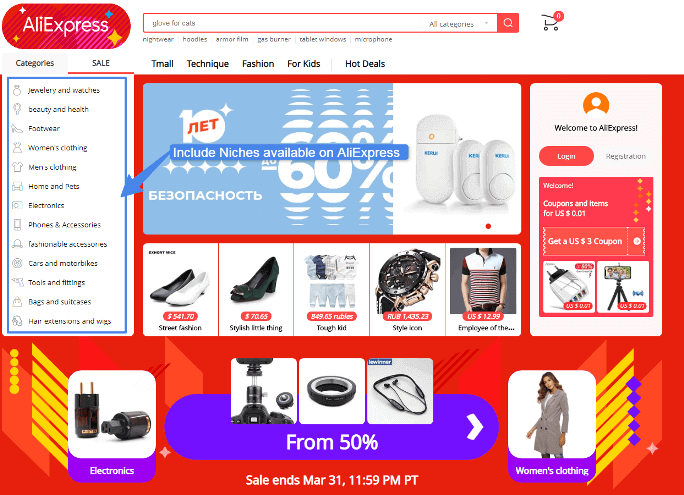
Task: Click the Jewelery and watches ring icon
Action: [x=17, y=90]
